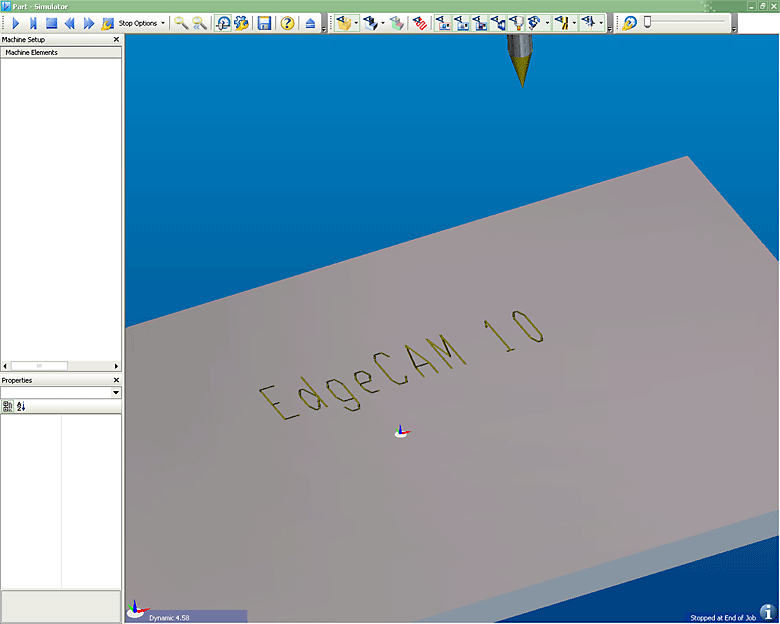Screen dimensions: 780x624
Task: Open simulator settings gear-wrench icon
Action: 241,23
